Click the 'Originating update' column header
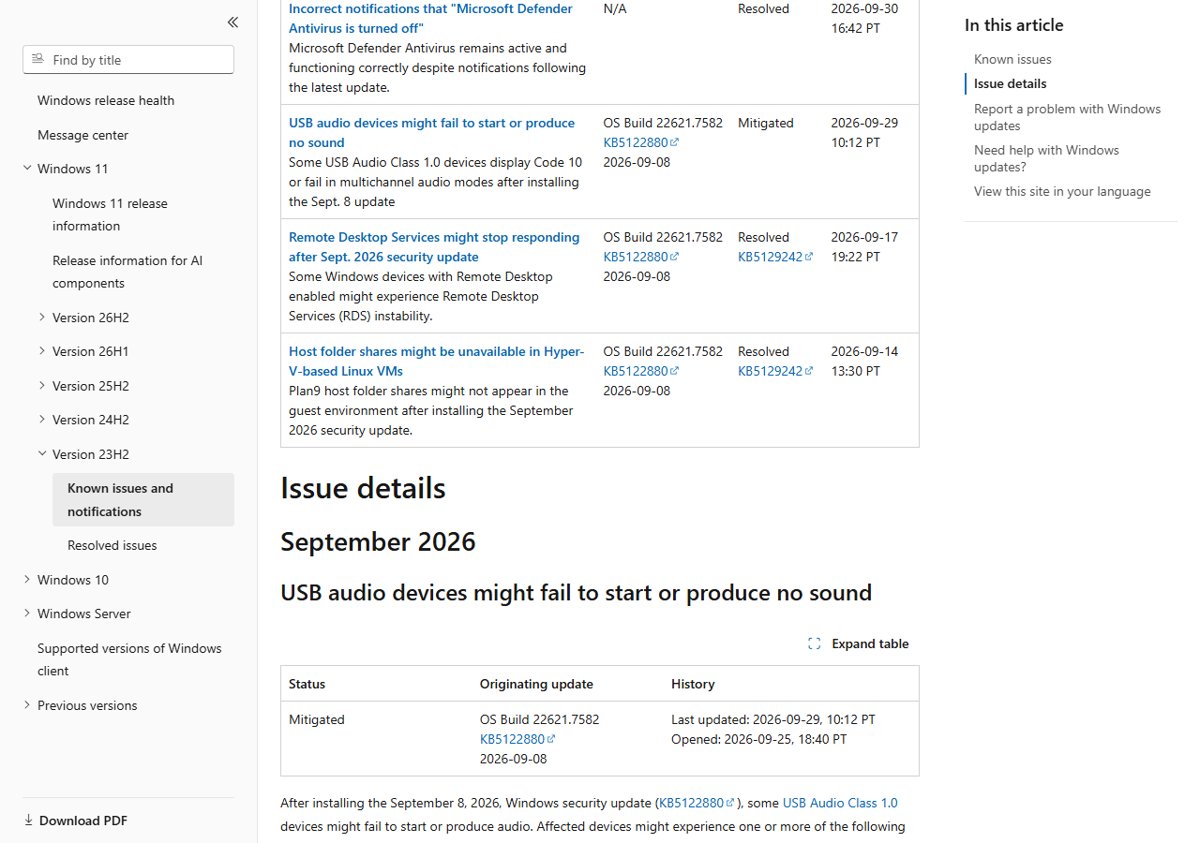 (536, 685)
